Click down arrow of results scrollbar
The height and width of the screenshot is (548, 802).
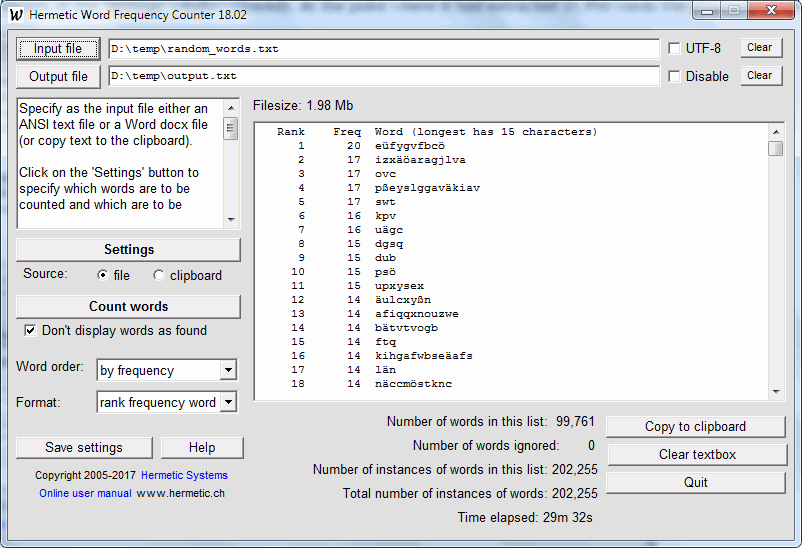click(776, 392)
